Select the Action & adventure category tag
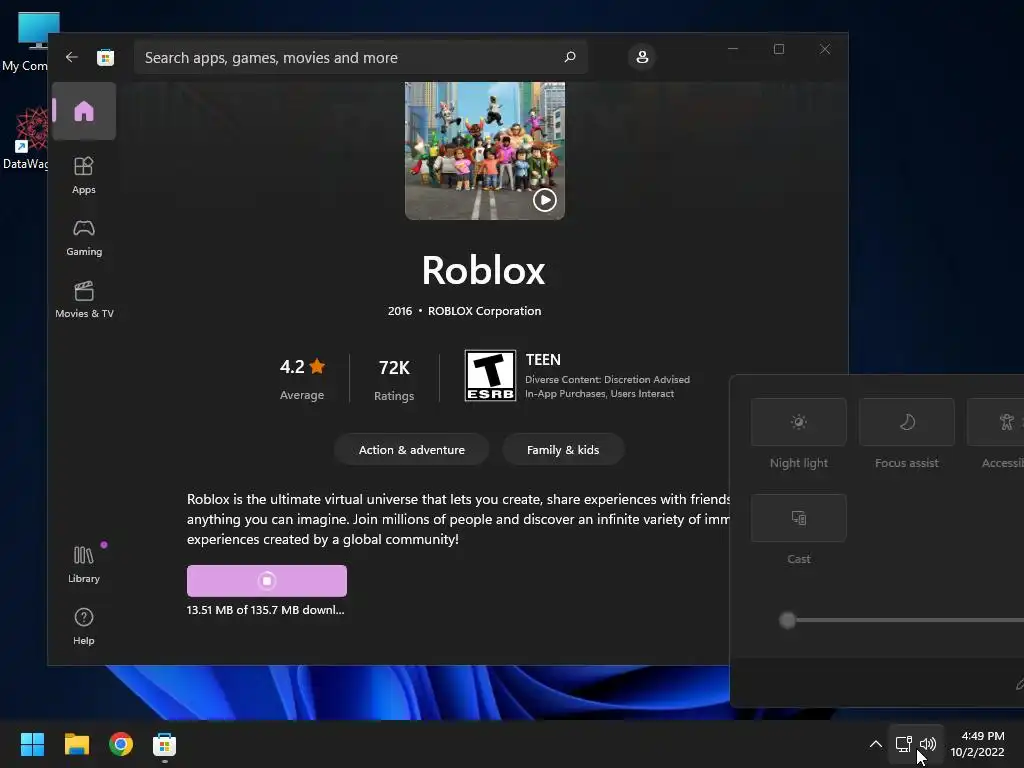 (x=411, y=449)
